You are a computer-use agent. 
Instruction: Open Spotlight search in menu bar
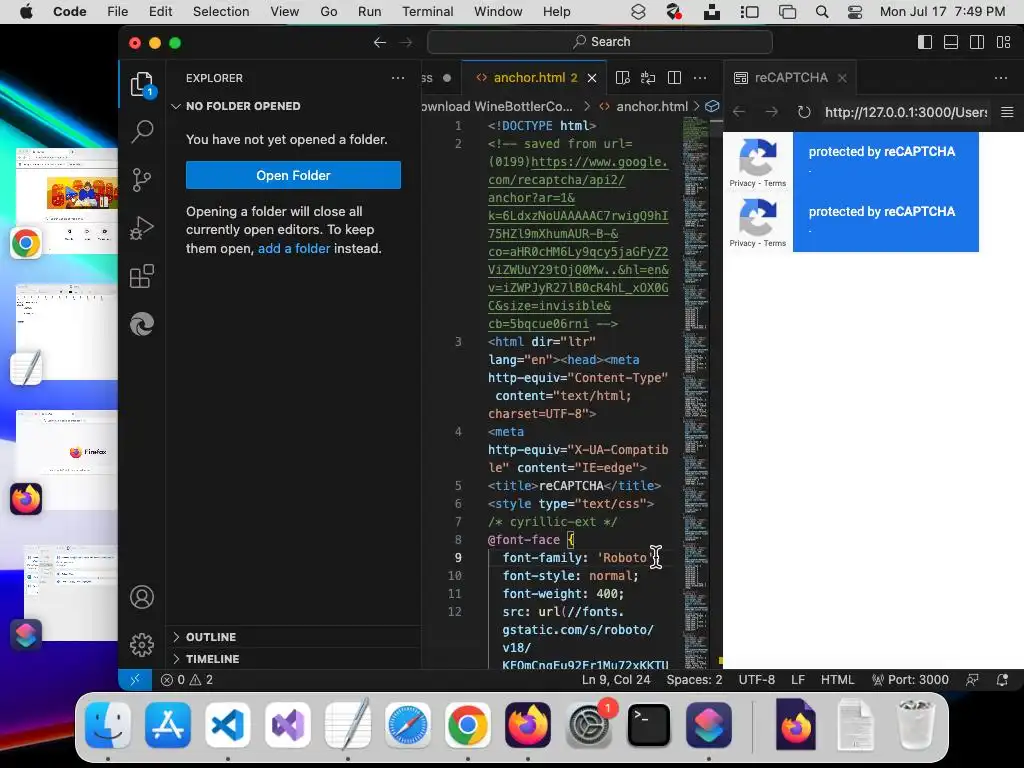coord(822,12)
